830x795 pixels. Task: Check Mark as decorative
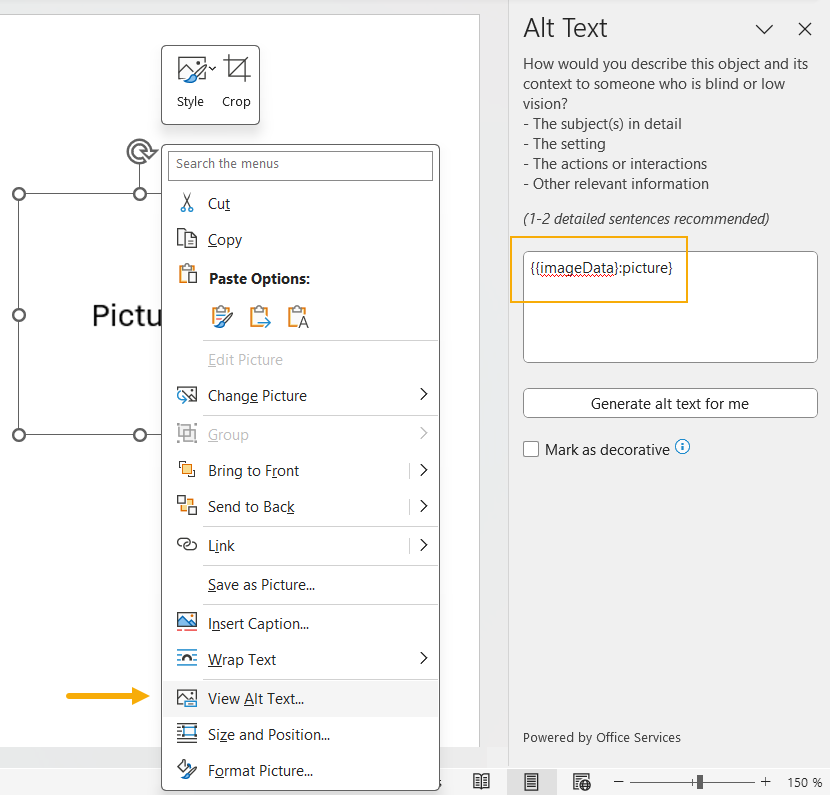point(531,449)
